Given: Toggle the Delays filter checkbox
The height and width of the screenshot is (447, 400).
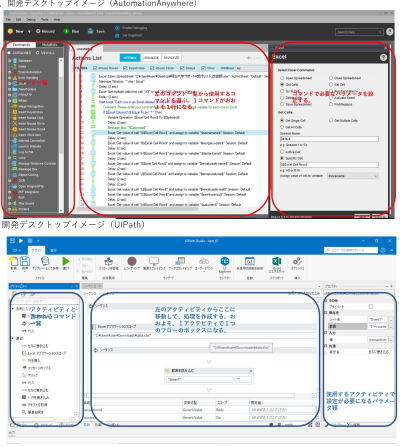Looking at the screenshot, I should 182,68.
